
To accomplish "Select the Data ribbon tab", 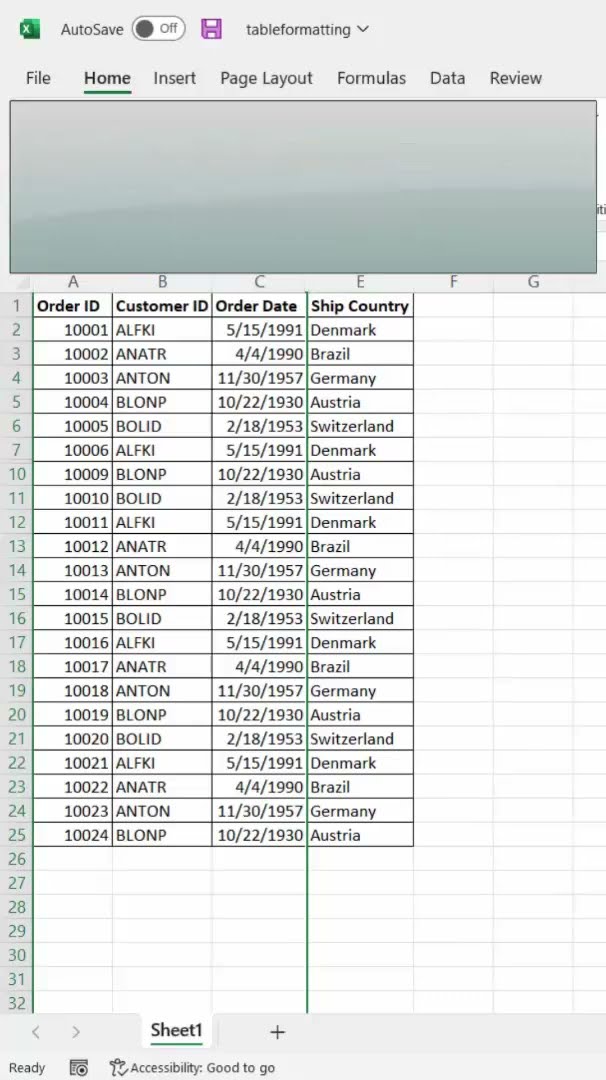I will 447,78.
